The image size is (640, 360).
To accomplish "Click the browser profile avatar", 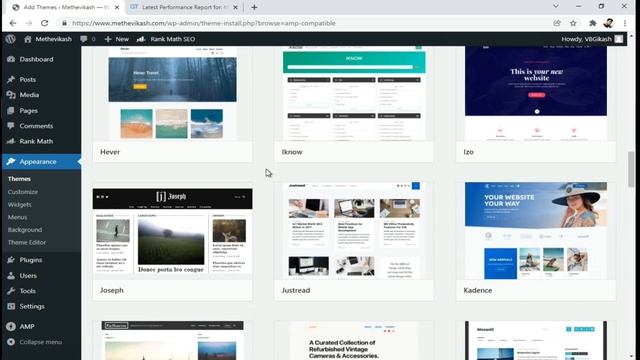I will (x=608, y=23).
